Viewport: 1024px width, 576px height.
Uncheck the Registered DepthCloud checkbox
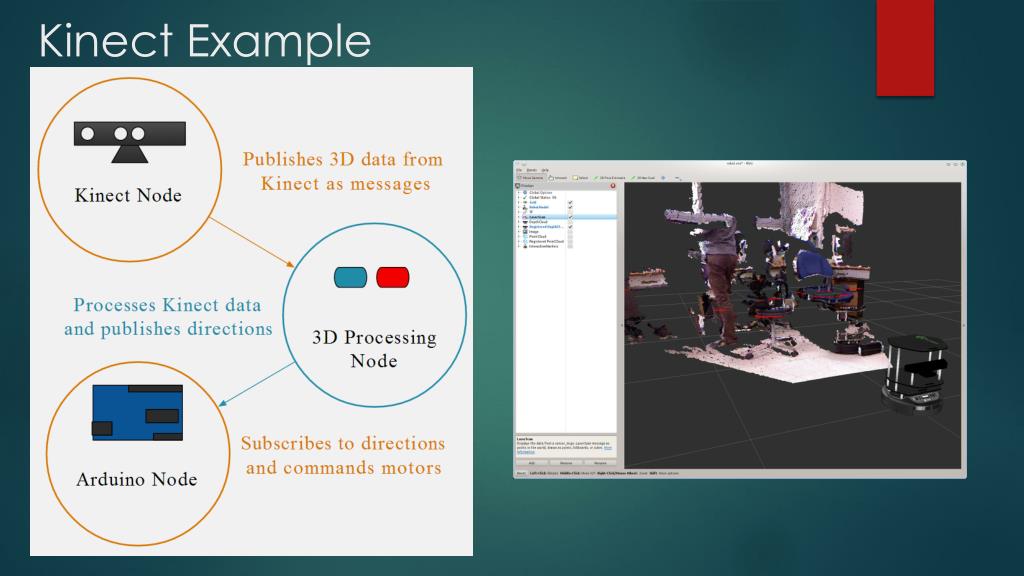[x=570, y=227]
